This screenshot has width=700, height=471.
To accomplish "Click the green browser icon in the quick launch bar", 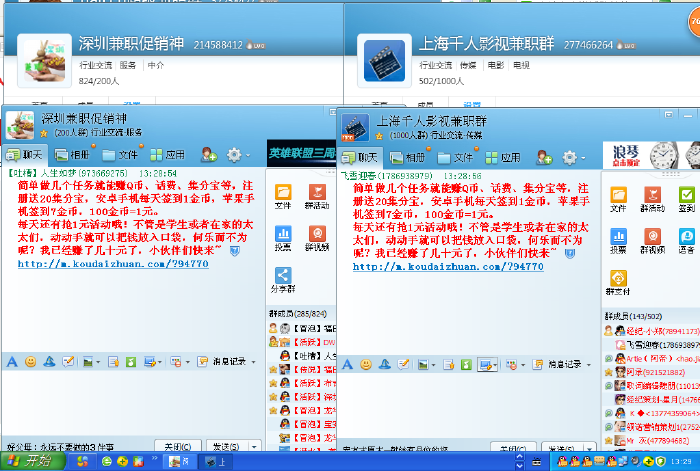I will (107, 462).
